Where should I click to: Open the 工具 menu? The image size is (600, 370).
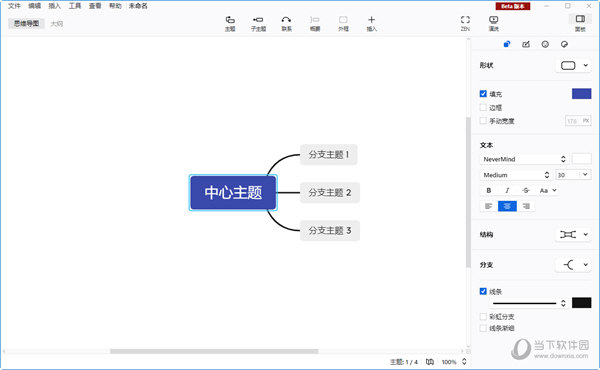click(75, 6)
